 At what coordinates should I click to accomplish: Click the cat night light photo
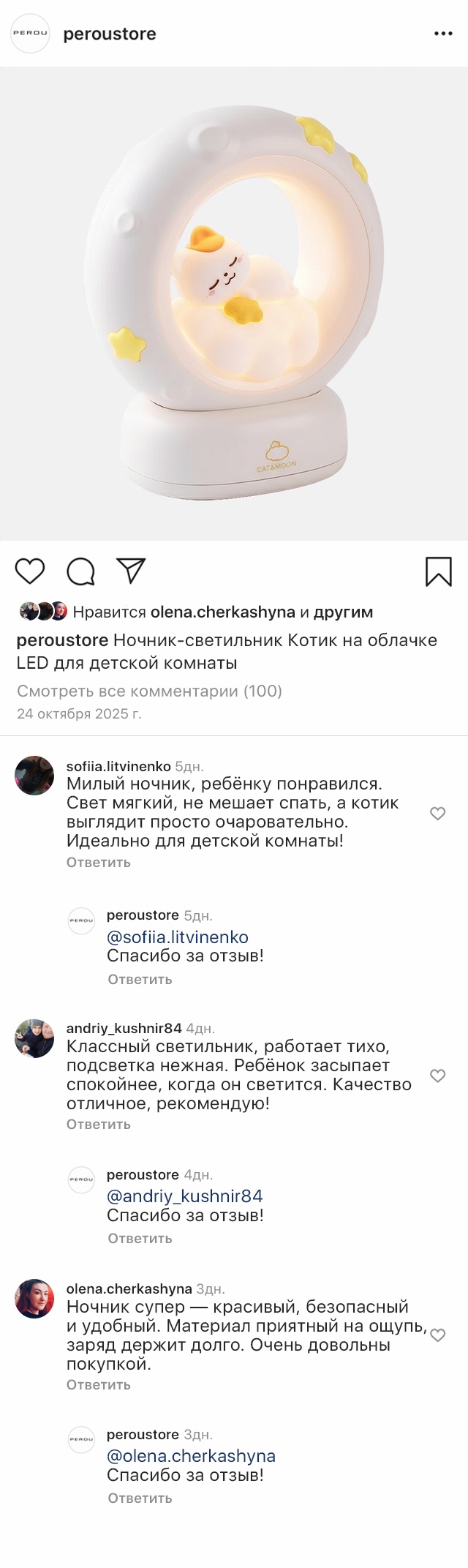(x=234, y=304)
